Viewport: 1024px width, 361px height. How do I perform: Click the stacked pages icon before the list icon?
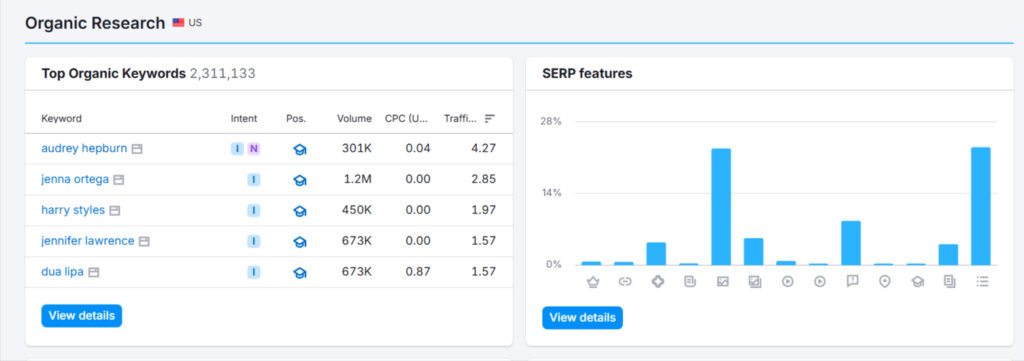(950, 282)
